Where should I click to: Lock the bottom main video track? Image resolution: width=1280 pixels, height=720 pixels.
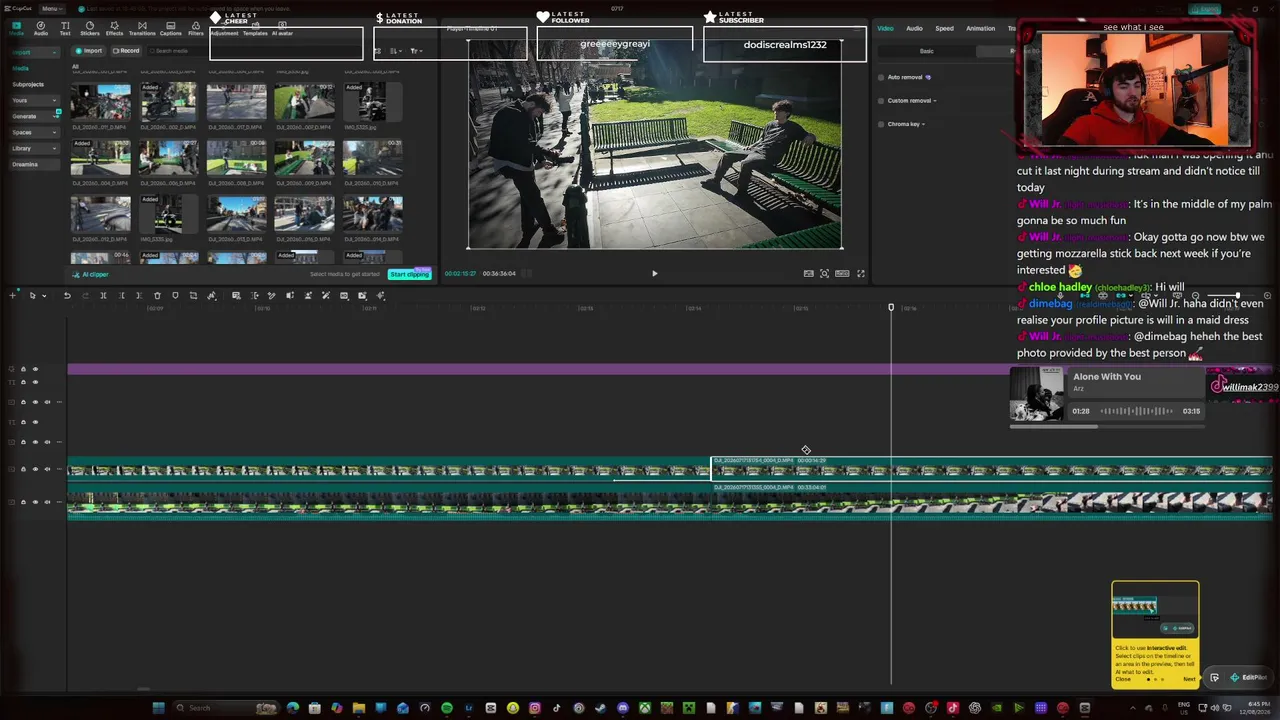point(23,502)
